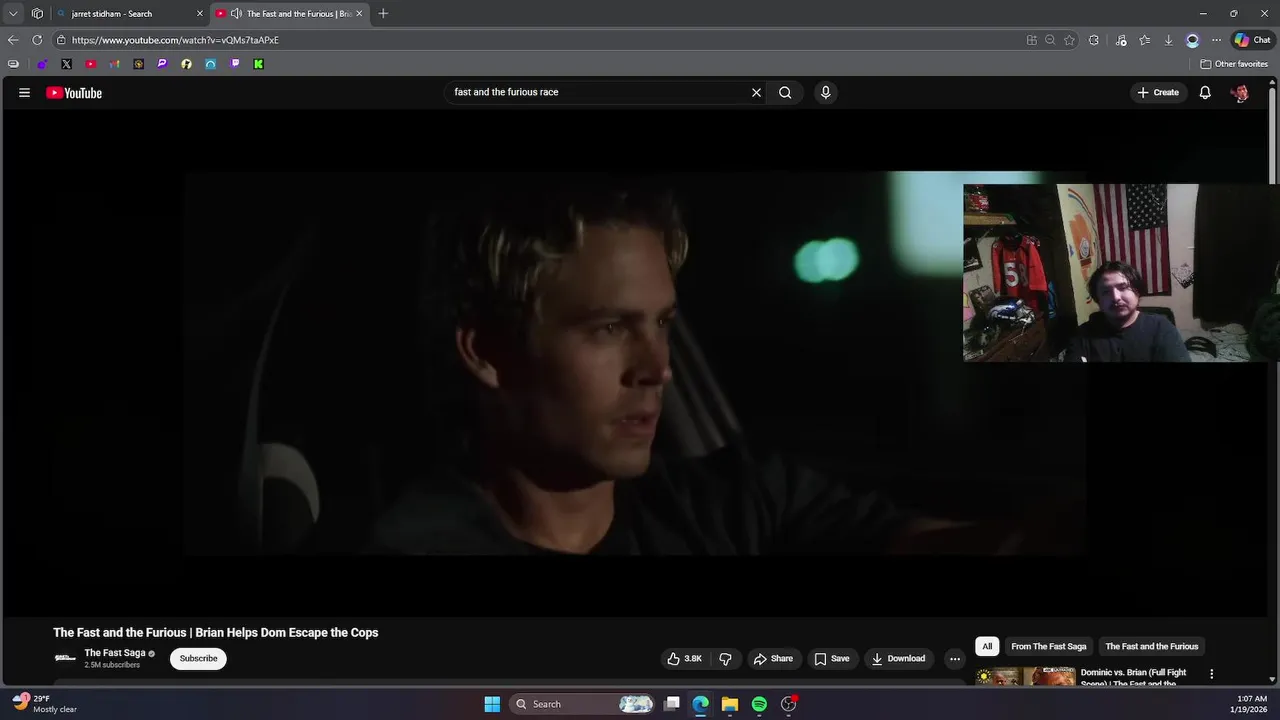
Task: Subscribe to The Fast Saga
Action: click(x=198, y=658)
